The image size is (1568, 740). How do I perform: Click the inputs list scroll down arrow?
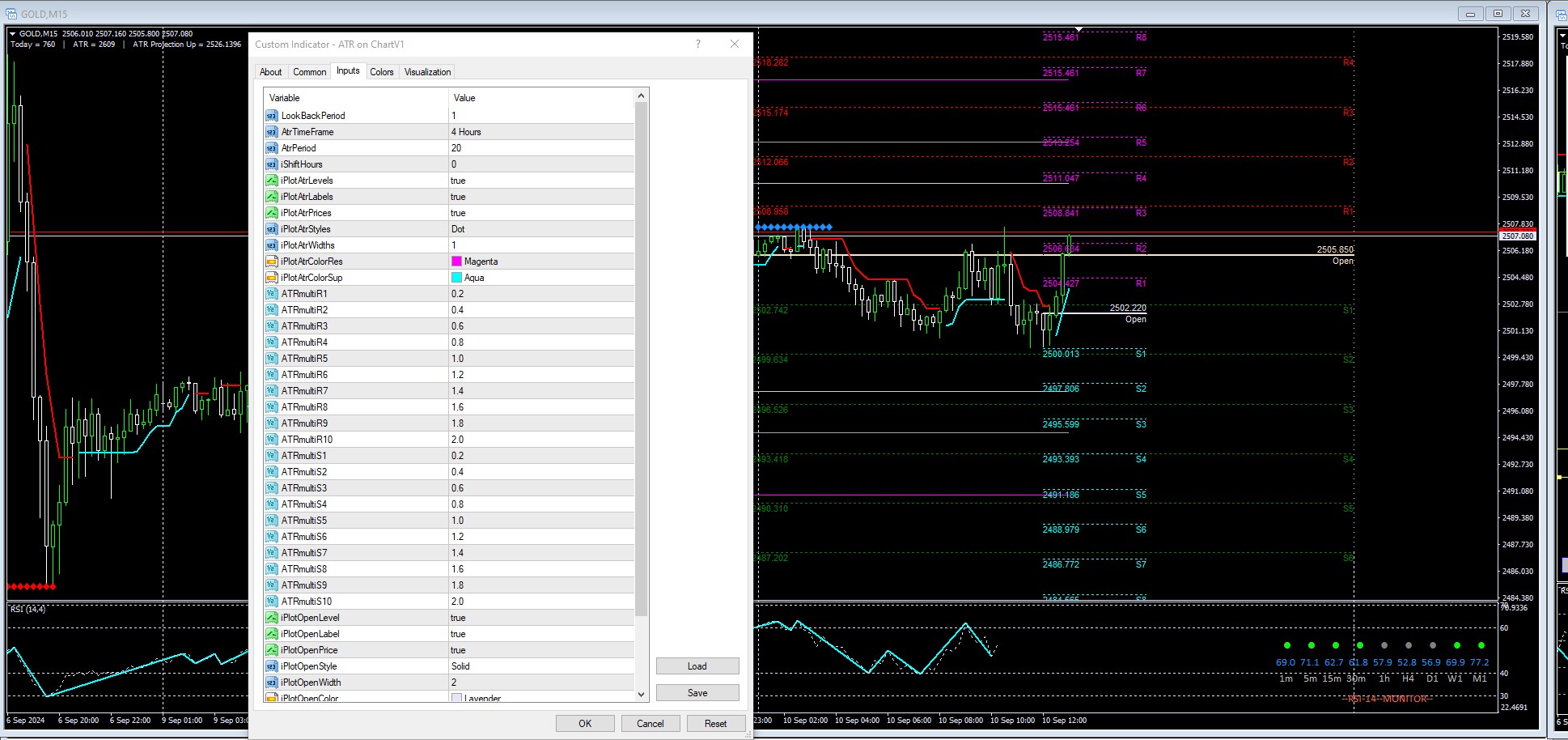click(x=641, y=694)
